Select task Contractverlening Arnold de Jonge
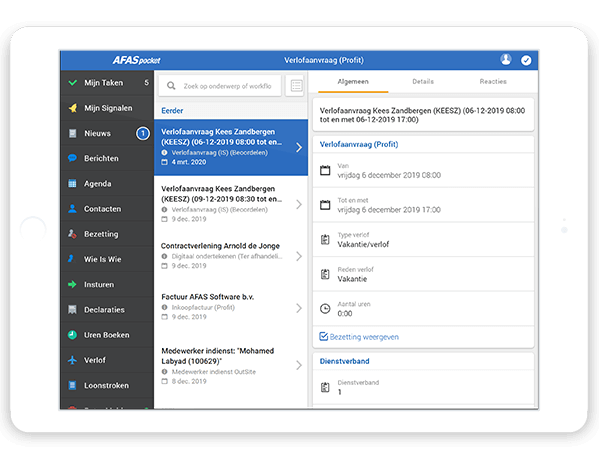 pos(231,256)
